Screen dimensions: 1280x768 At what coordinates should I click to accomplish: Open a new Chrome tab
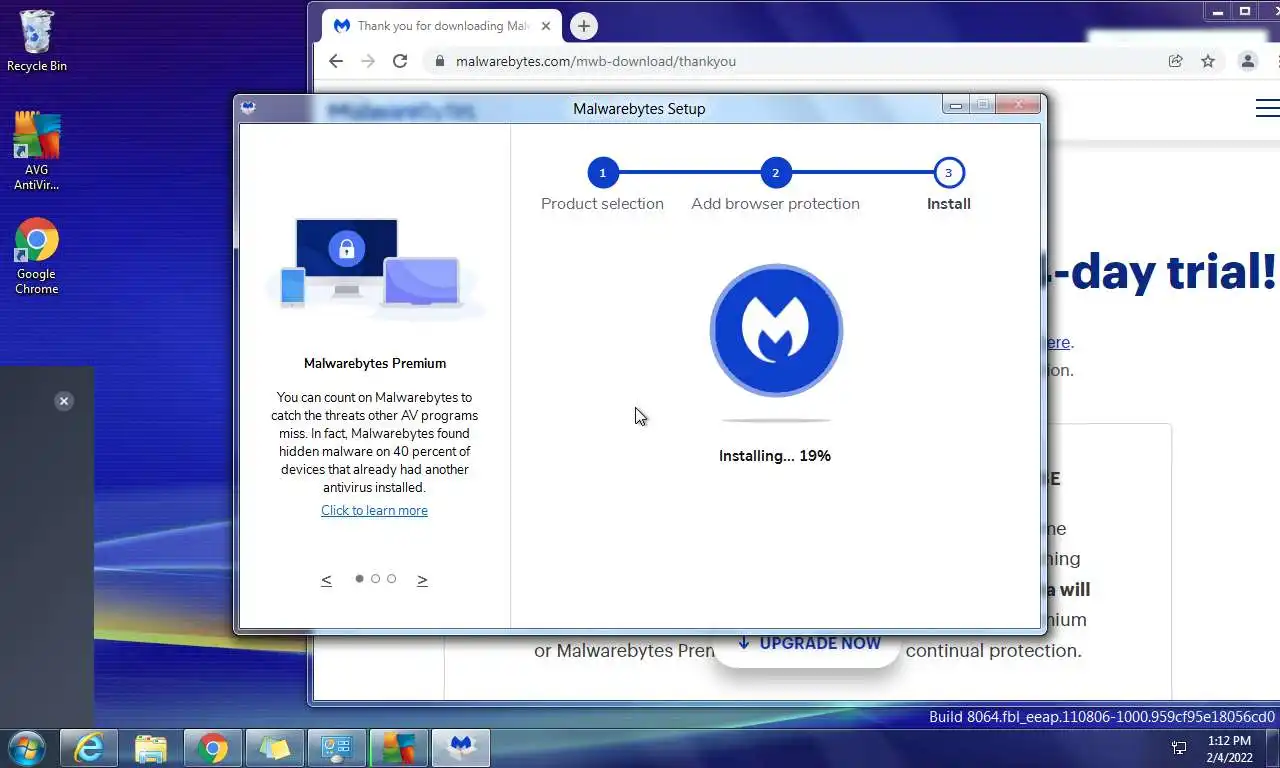point(584,26)
